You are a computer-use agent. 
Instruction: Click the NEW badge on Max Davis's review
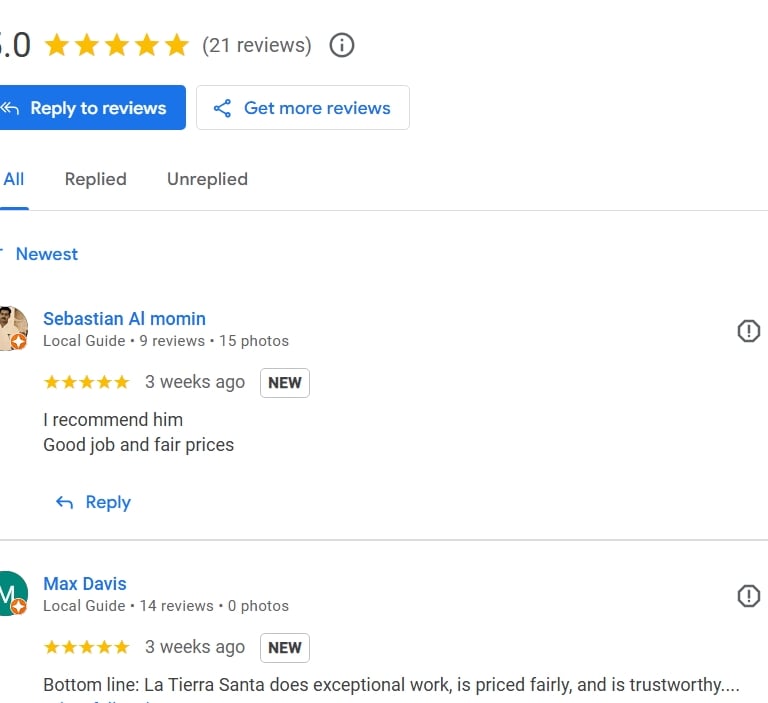pos(285,648)
